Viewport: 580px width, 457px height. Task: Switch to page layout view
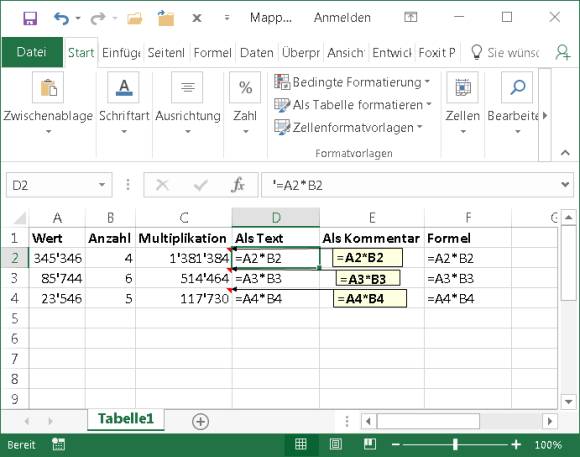click(335, 444)
